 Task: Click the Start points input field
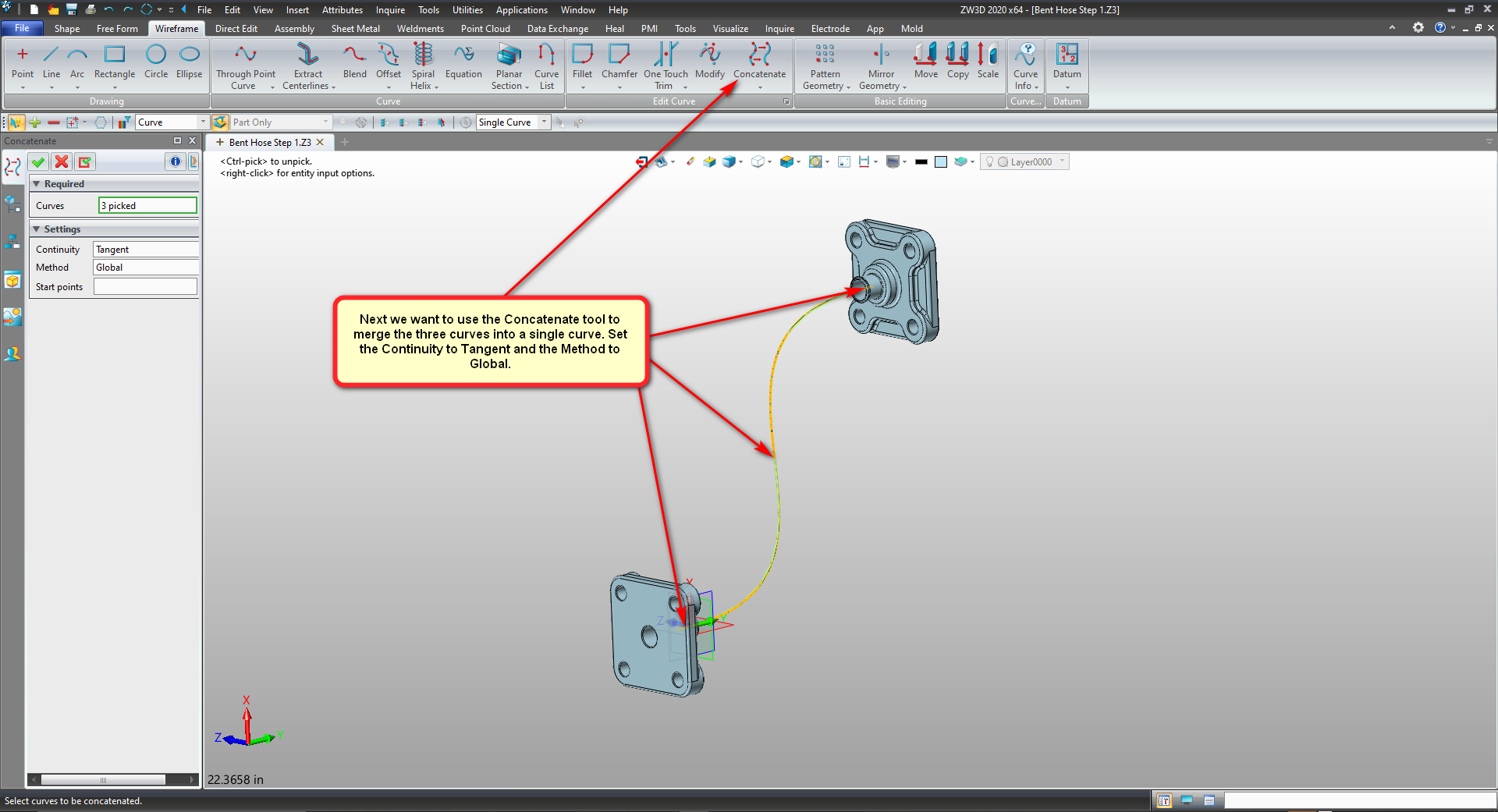tap(145, 287)
